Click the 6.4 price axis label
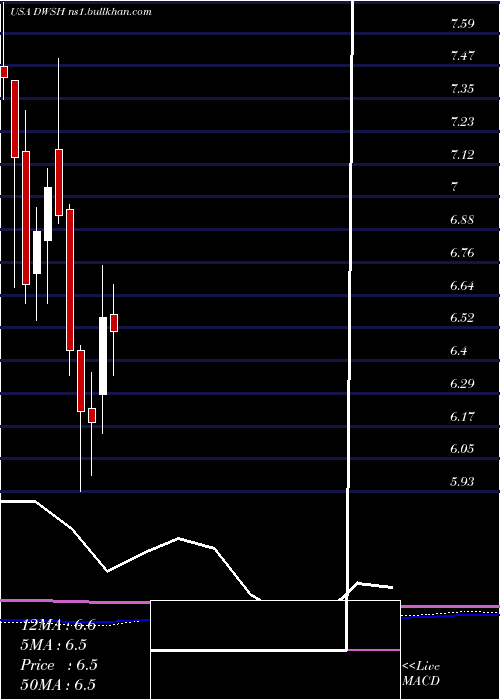Screen dimensions: 500x700 click(x=458, y=350)
